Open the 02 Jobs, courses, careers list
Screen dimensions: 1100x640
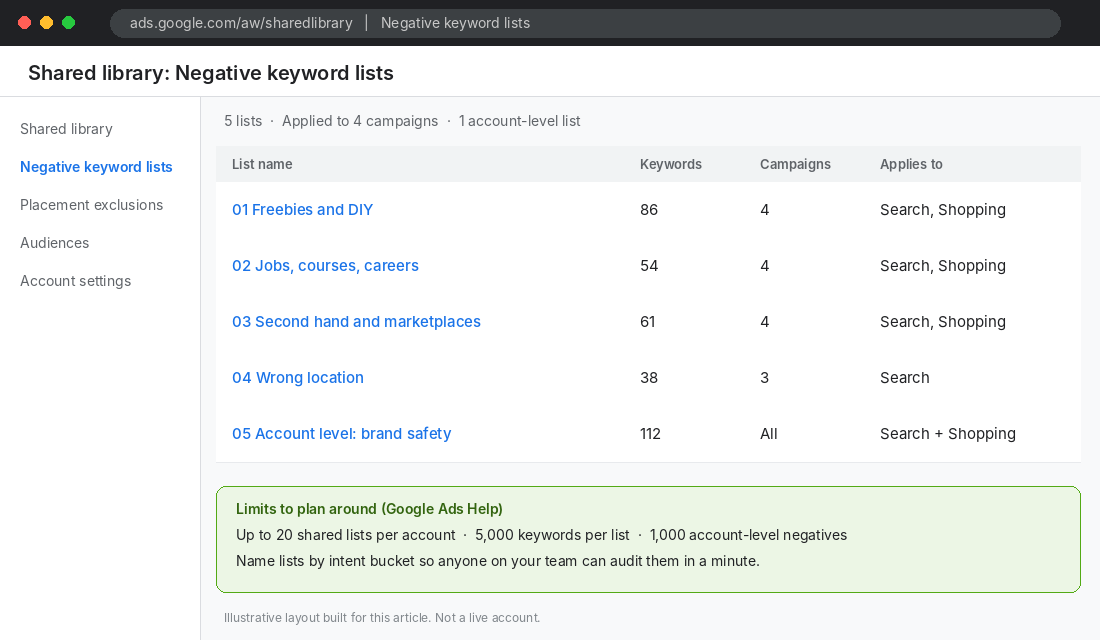pyautogui.click(x=326, y=266)
